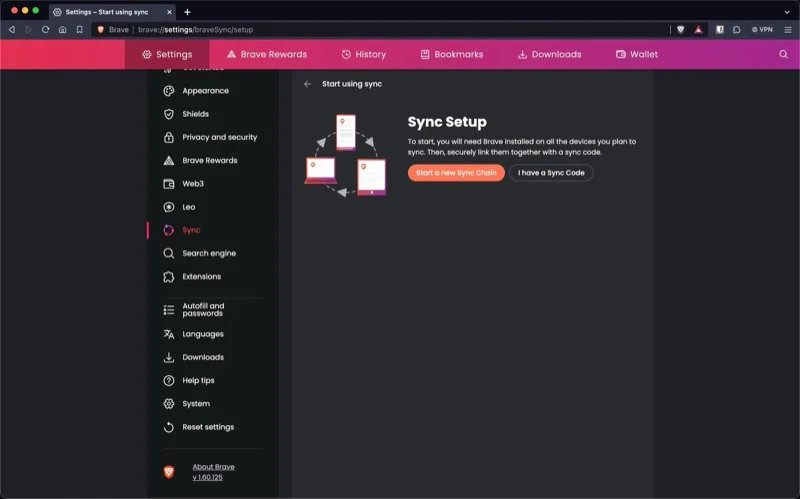Screen dimensions: 800x499
Task: Click the Appearance palette icon in the sidebar
Action: click(x=169, y=91)
